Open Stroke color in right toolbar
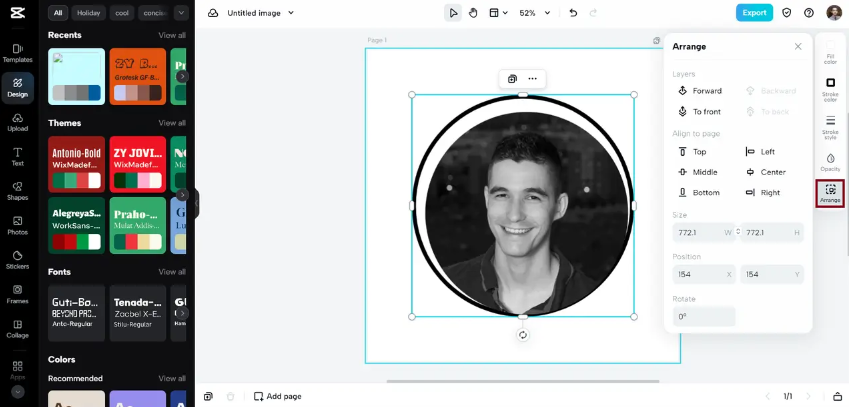849x407 pixels. tap(830, 89)
